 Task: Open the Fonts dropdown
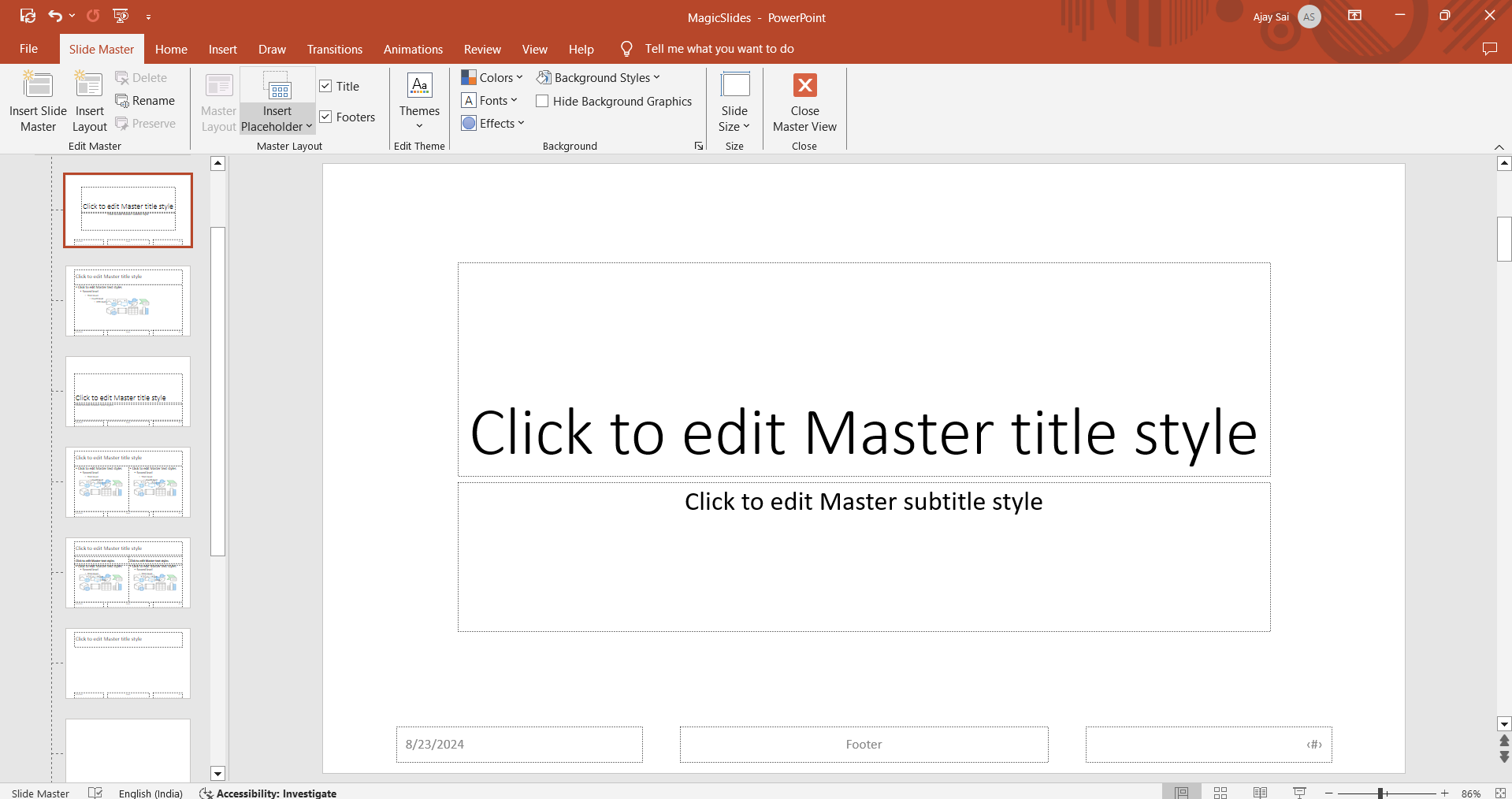(x=490, y=101)
